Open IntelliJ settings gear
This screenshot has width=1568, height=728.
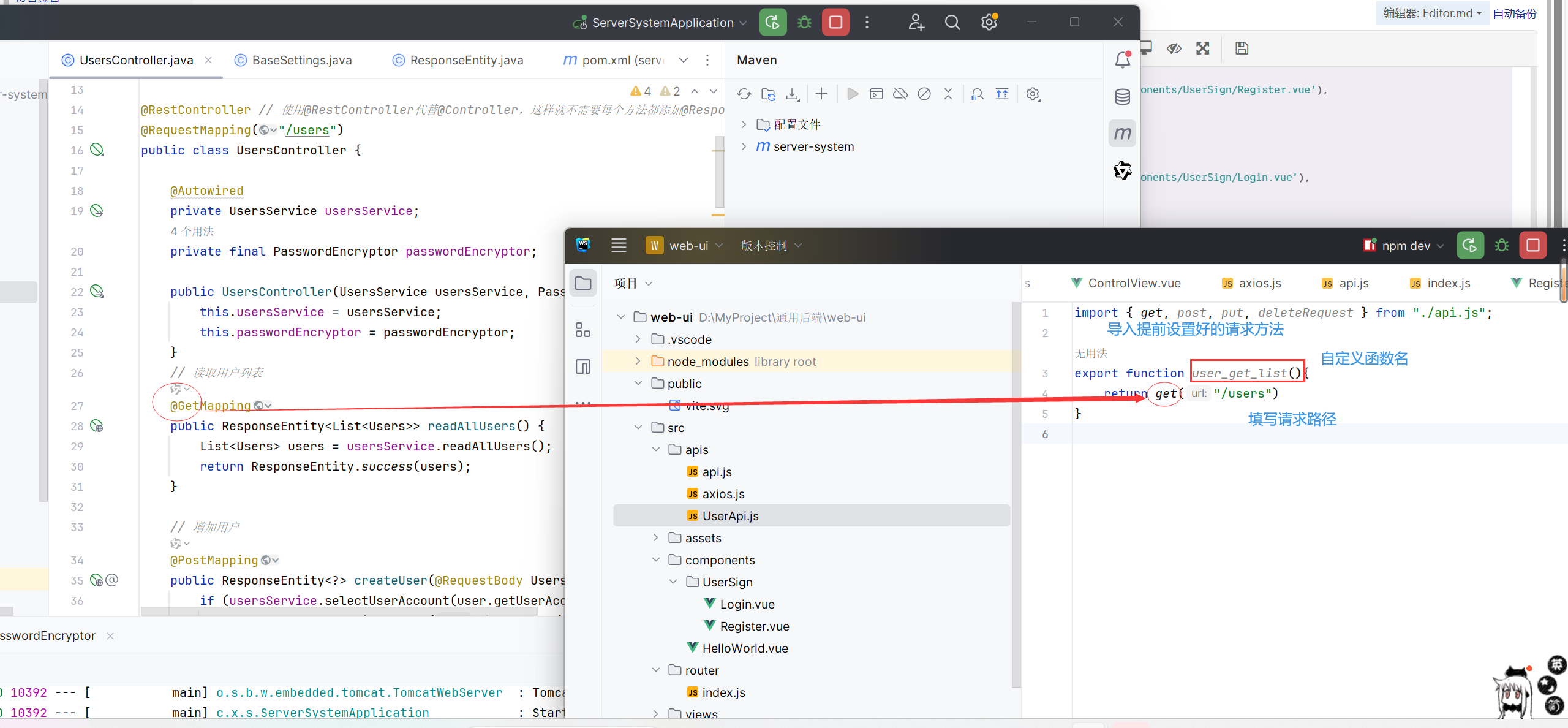[x=989, y=23]
